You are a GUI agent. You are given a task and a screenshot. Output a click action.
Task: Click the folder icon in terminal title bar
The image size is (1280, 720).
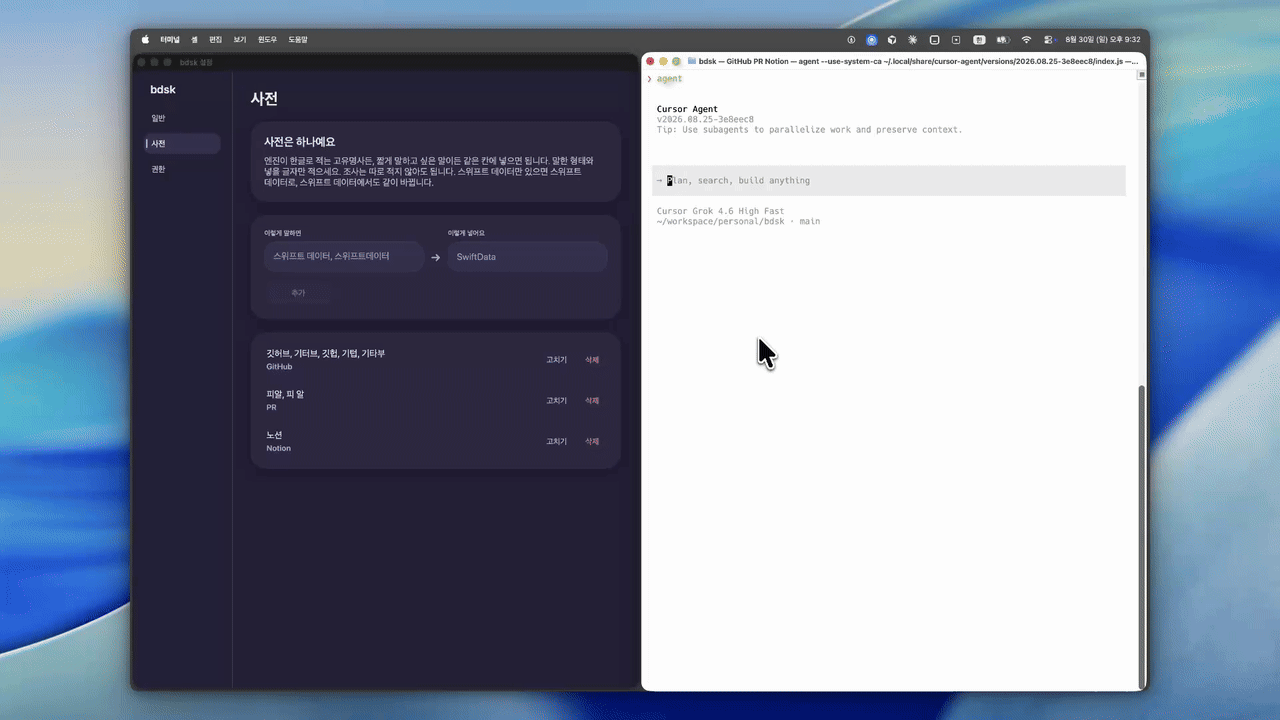coord(692,61)
